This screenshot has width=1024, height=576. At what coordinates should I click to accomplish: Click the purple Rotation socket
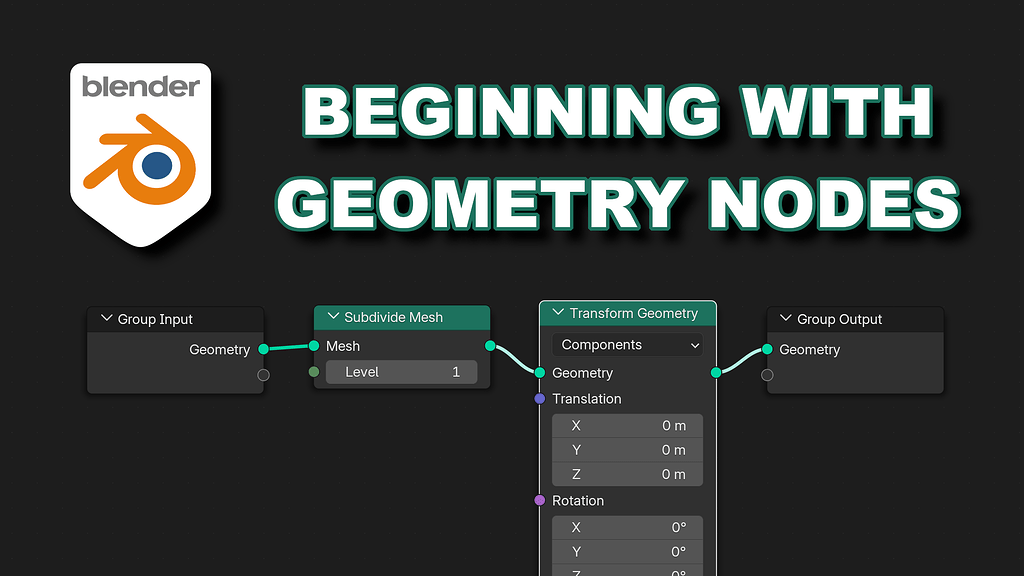(539, 500)
